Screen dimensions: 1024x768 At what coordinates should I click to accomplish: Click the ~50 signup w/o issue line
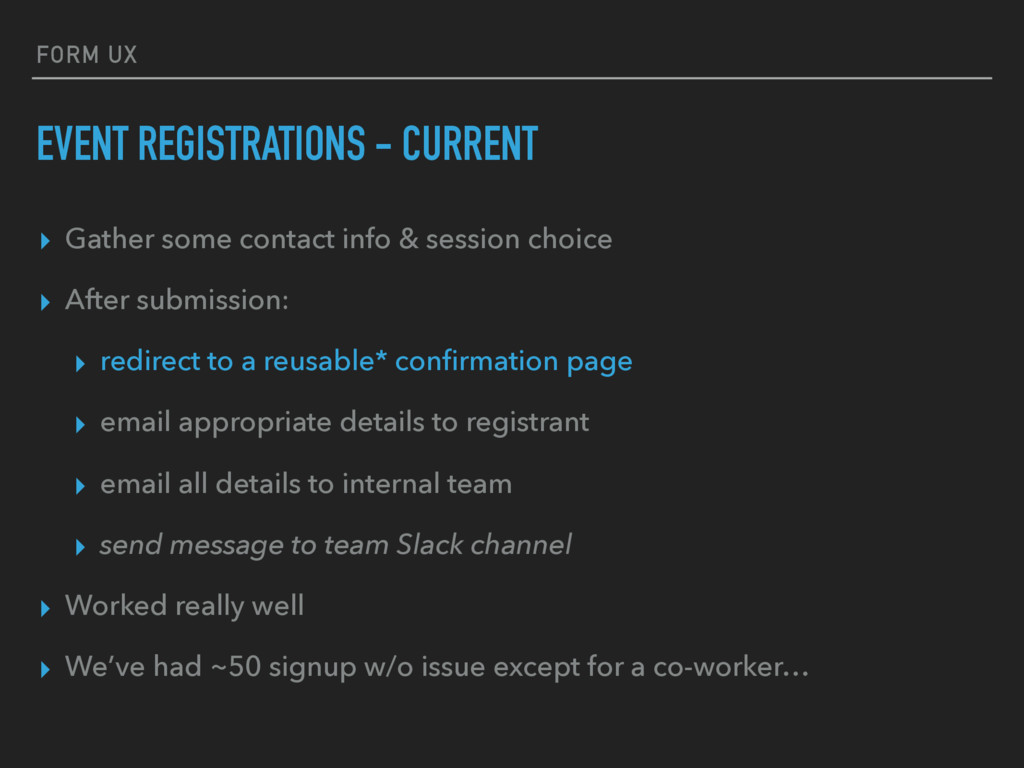[x=437, y=667]
